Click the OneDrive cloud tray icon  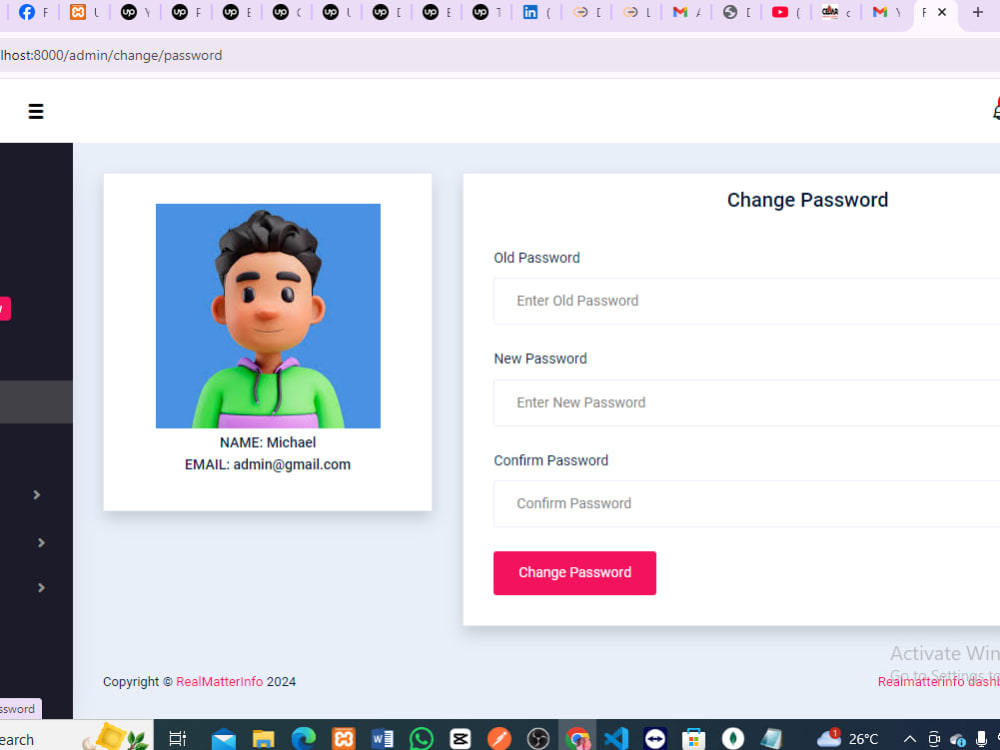(x=957, y=739)
